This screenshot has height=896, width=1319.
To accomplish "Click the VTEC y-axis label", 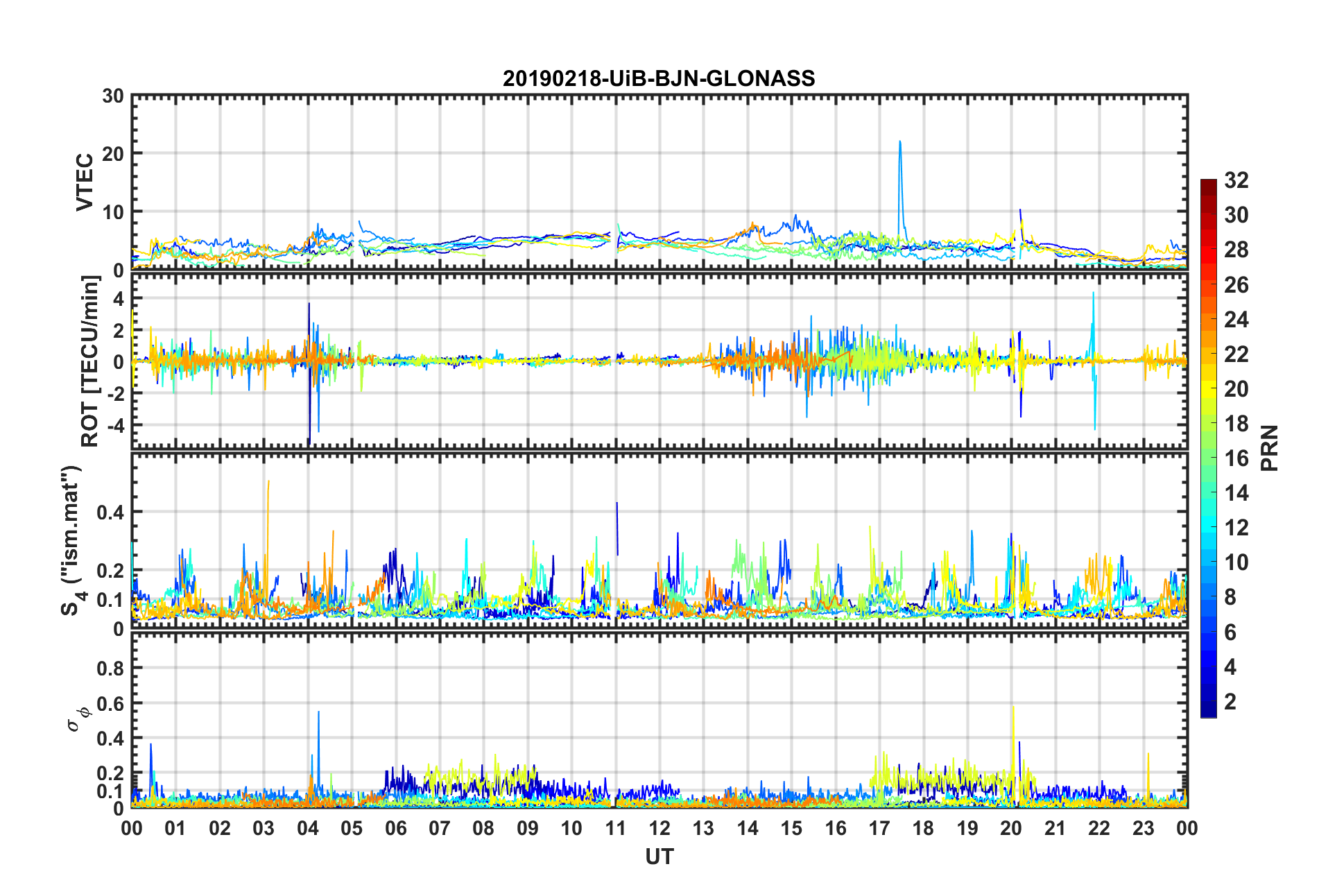I will (x=85, y=182).
